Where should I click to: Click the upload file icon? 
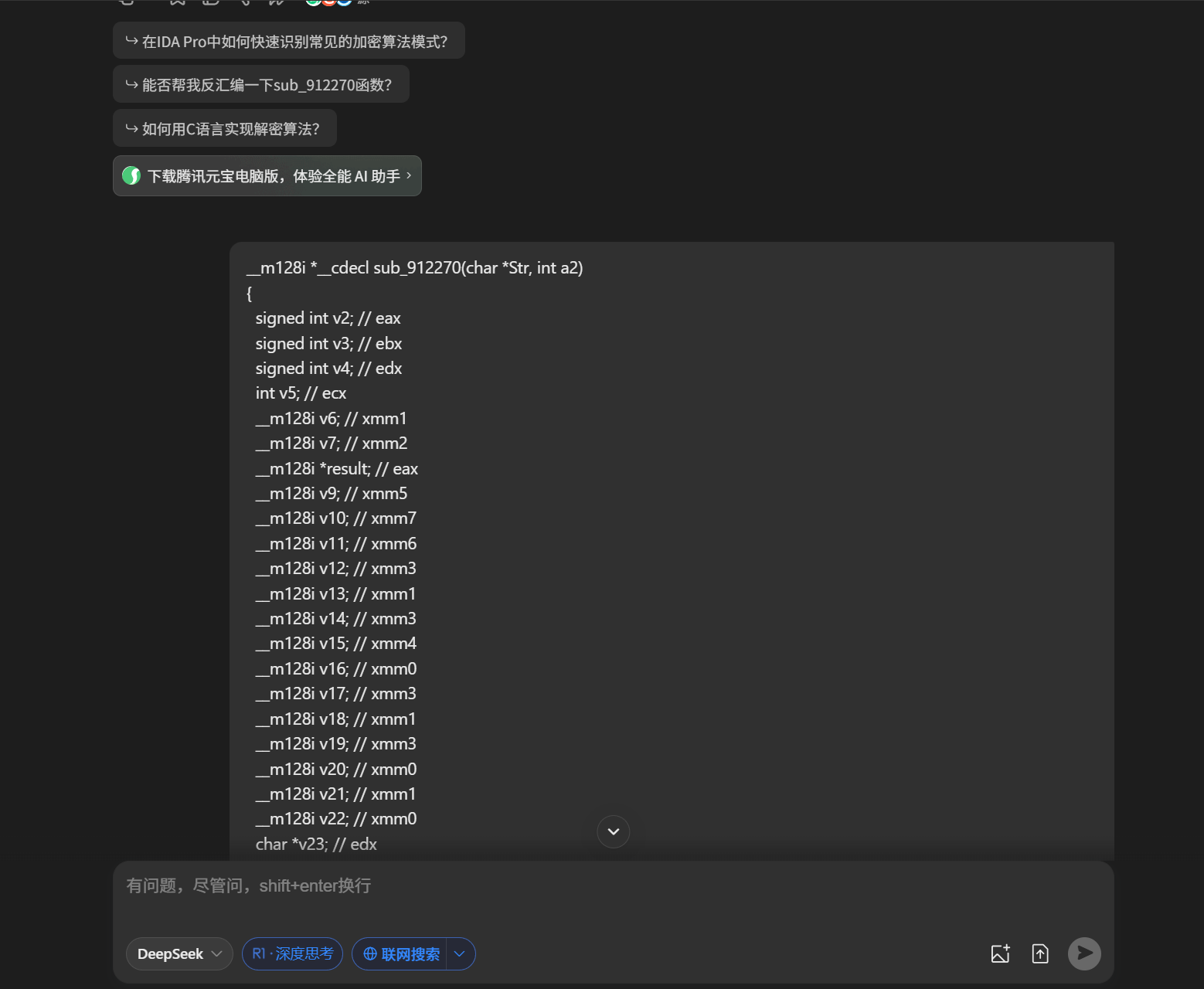(1040, 953)
